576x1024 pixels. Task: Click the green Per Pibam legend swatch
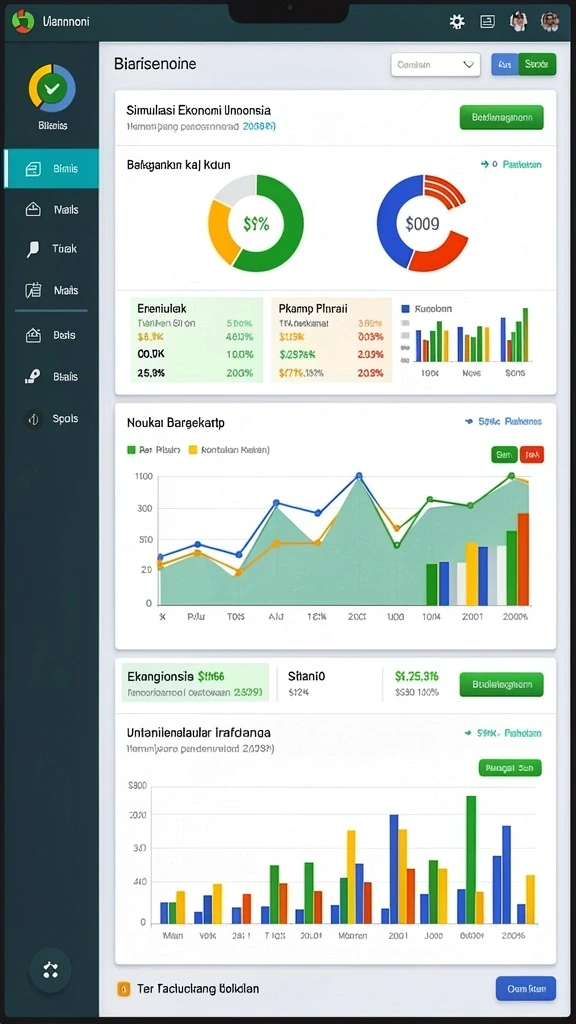tap(131, 449)
